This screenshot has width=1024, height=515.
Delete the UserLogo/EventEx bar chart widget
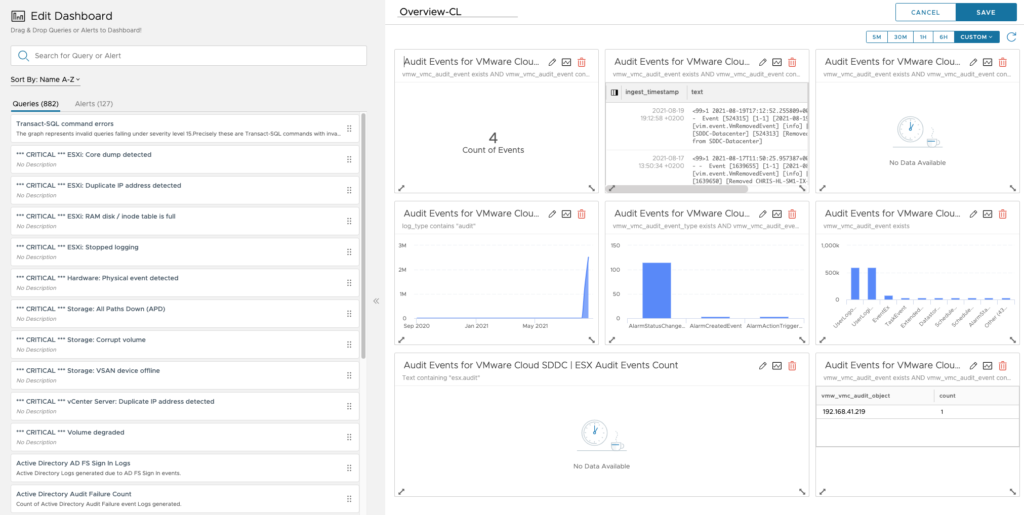point(1003,213)
